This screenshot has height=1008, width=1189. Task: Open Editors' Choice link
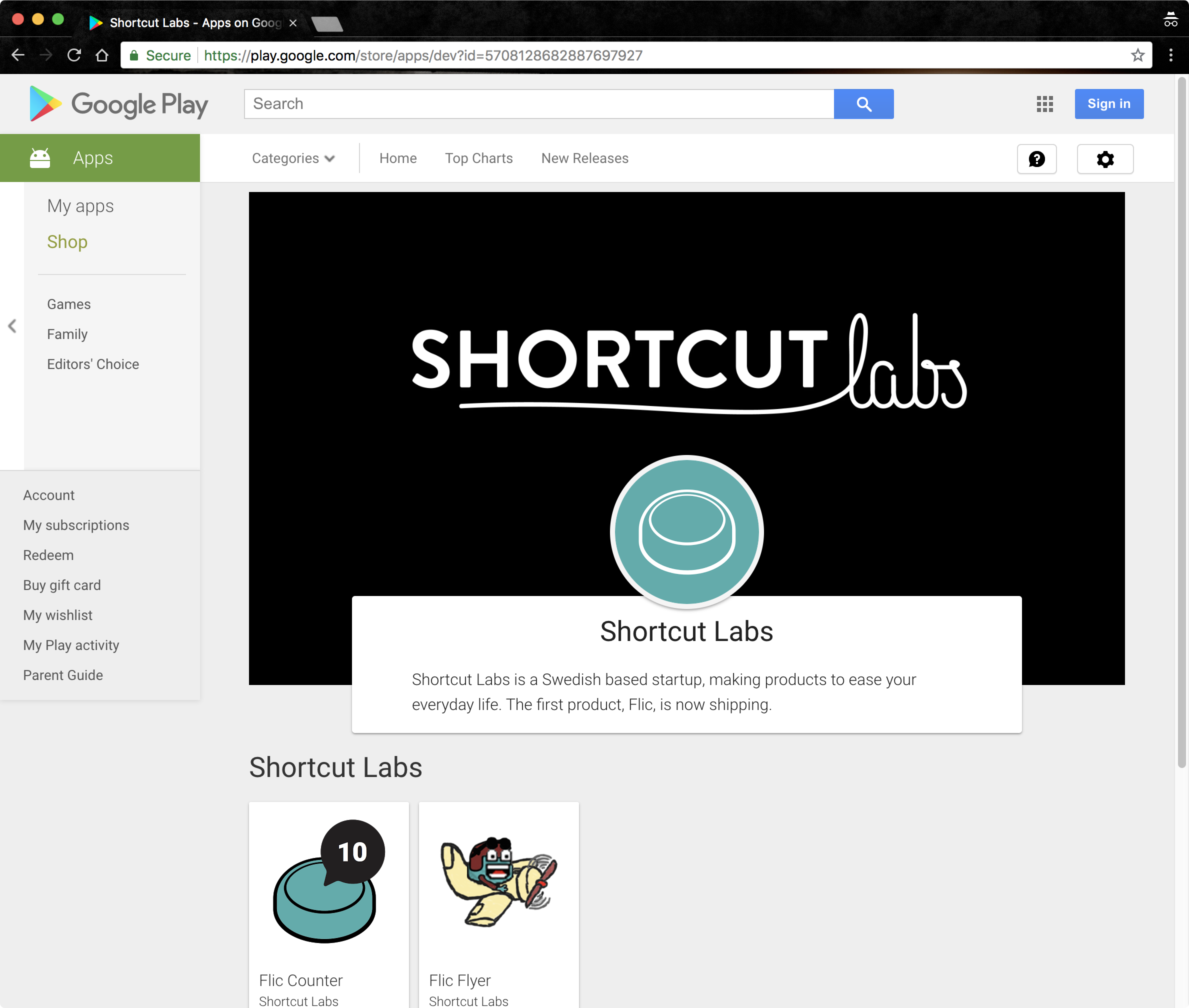pos(93,364)
